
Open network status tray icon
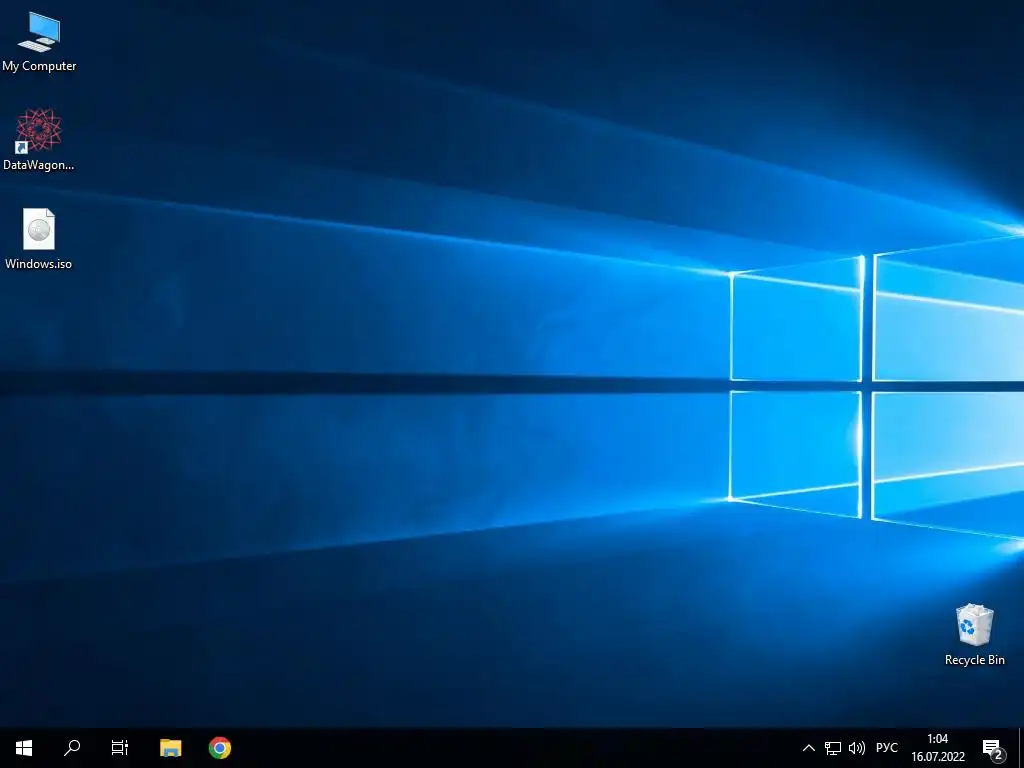click(833, 748)
